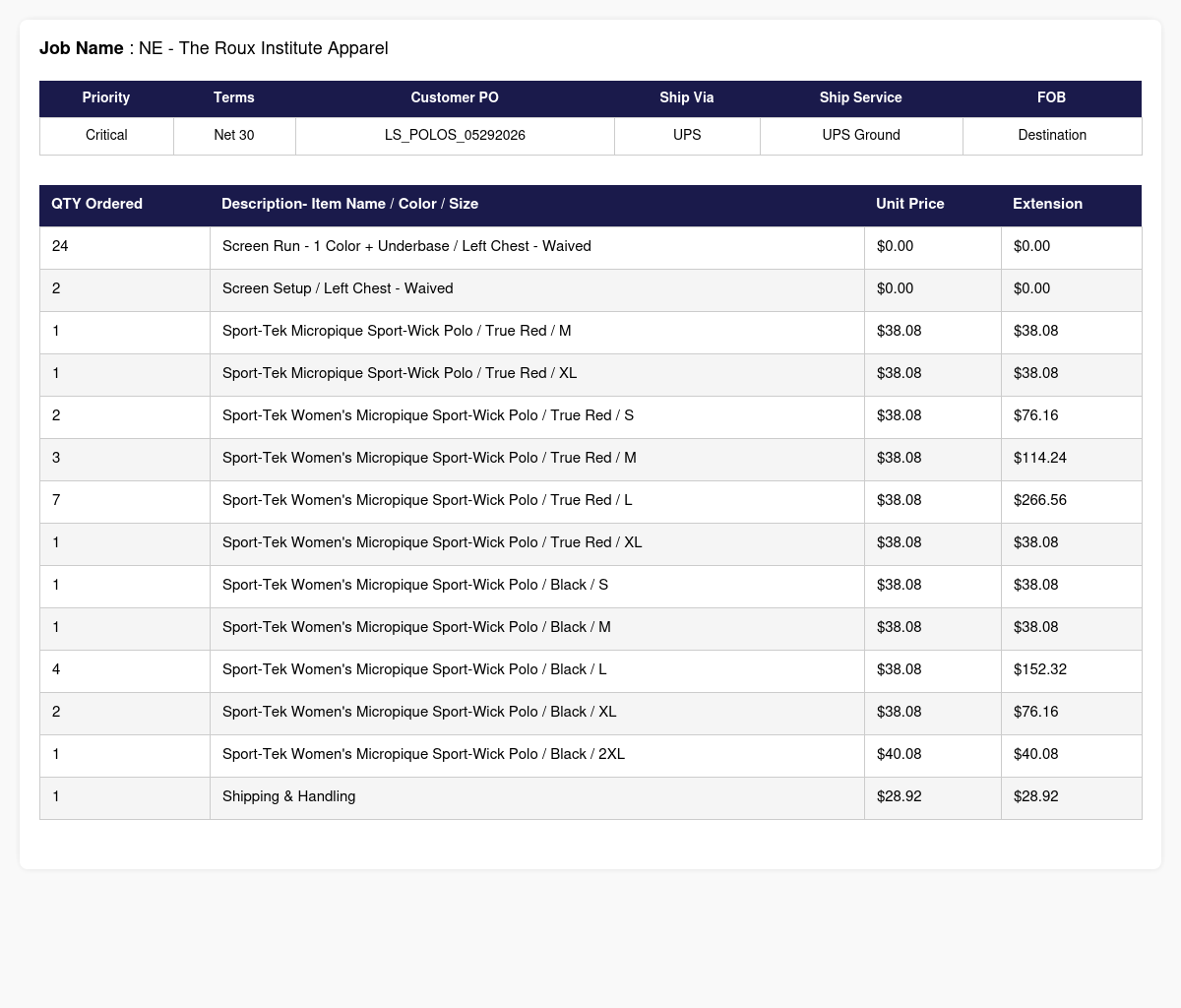1181x1008 pixels.
Task: Click Women's Polo Black / S description
Action: tap(415, 585)
